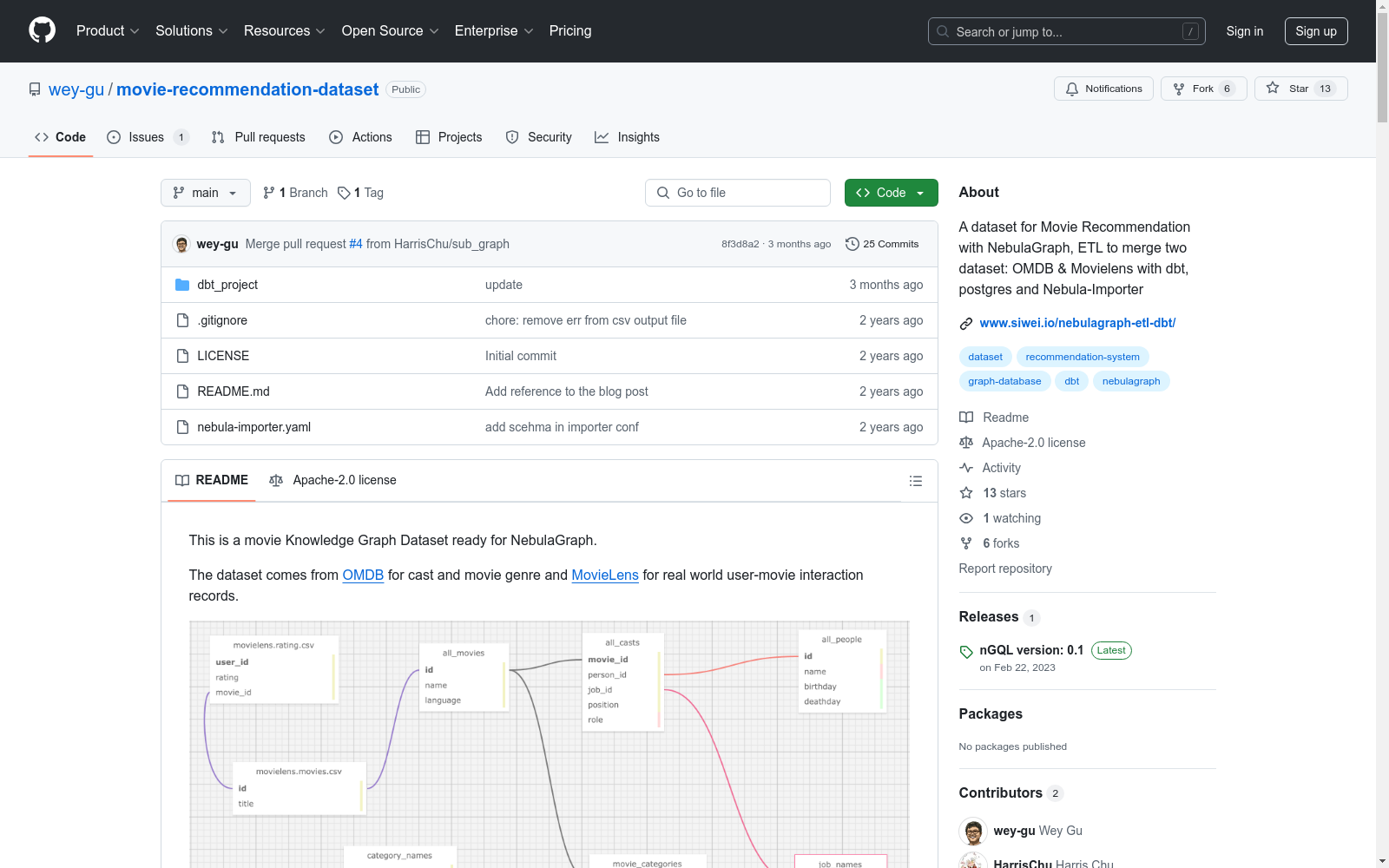
Task: Click the Go to file search field
Action: [x=738, y=193]
